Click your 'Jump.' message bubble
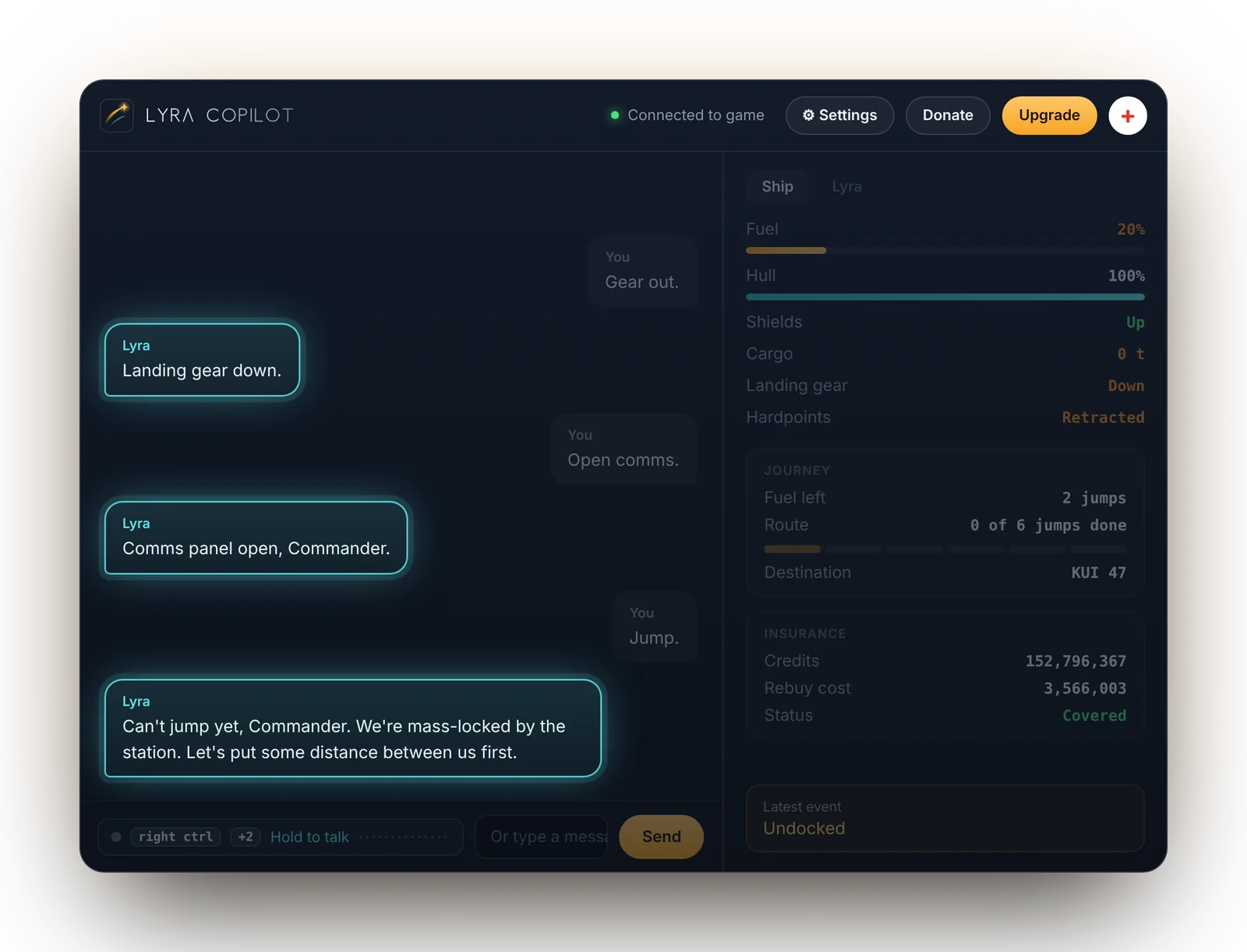 pyautogui.click(x=654, y=627)
